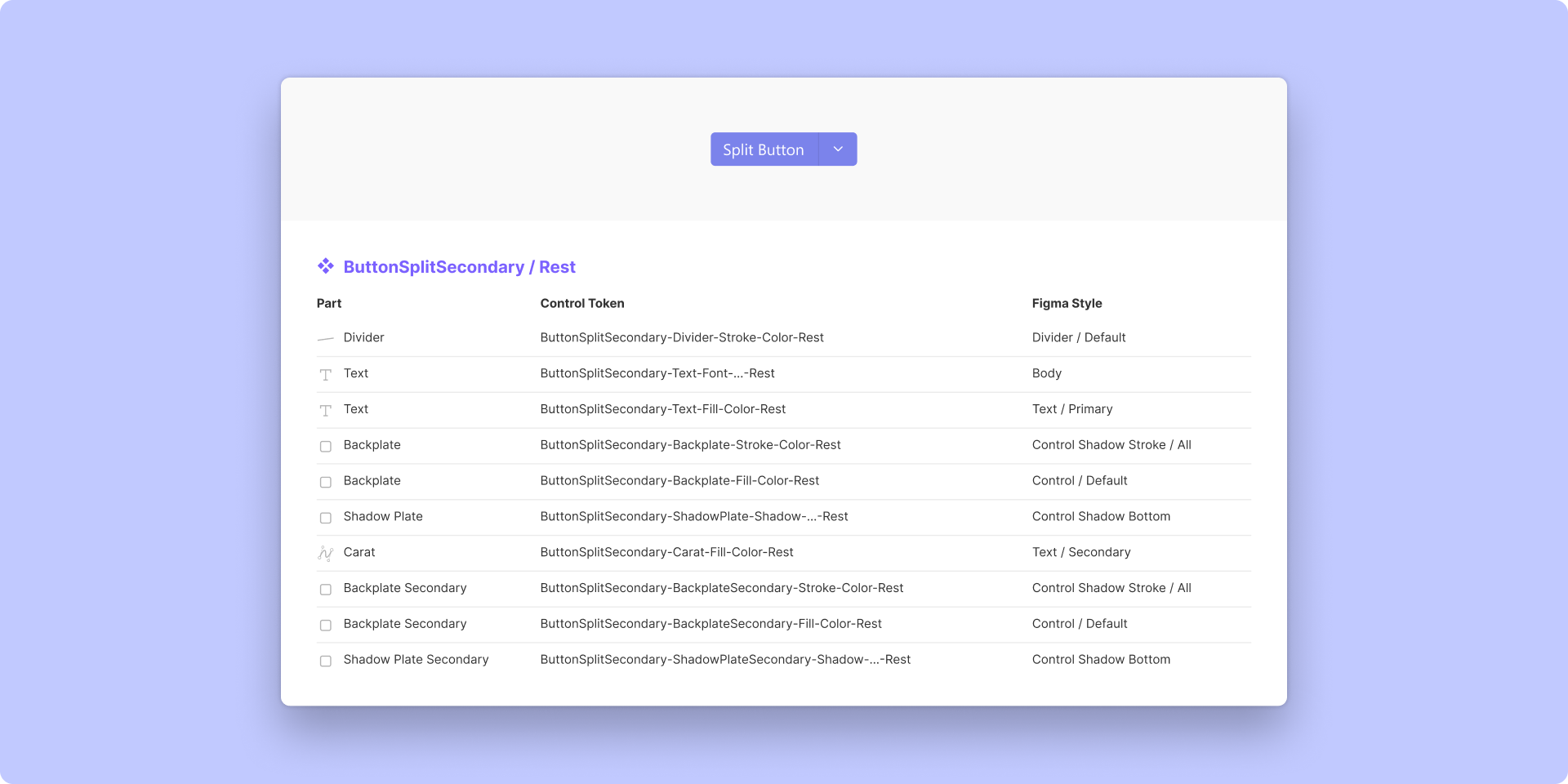Click the Control Token column header
This screenshot has width=1568, height=784.
[582, 303]
